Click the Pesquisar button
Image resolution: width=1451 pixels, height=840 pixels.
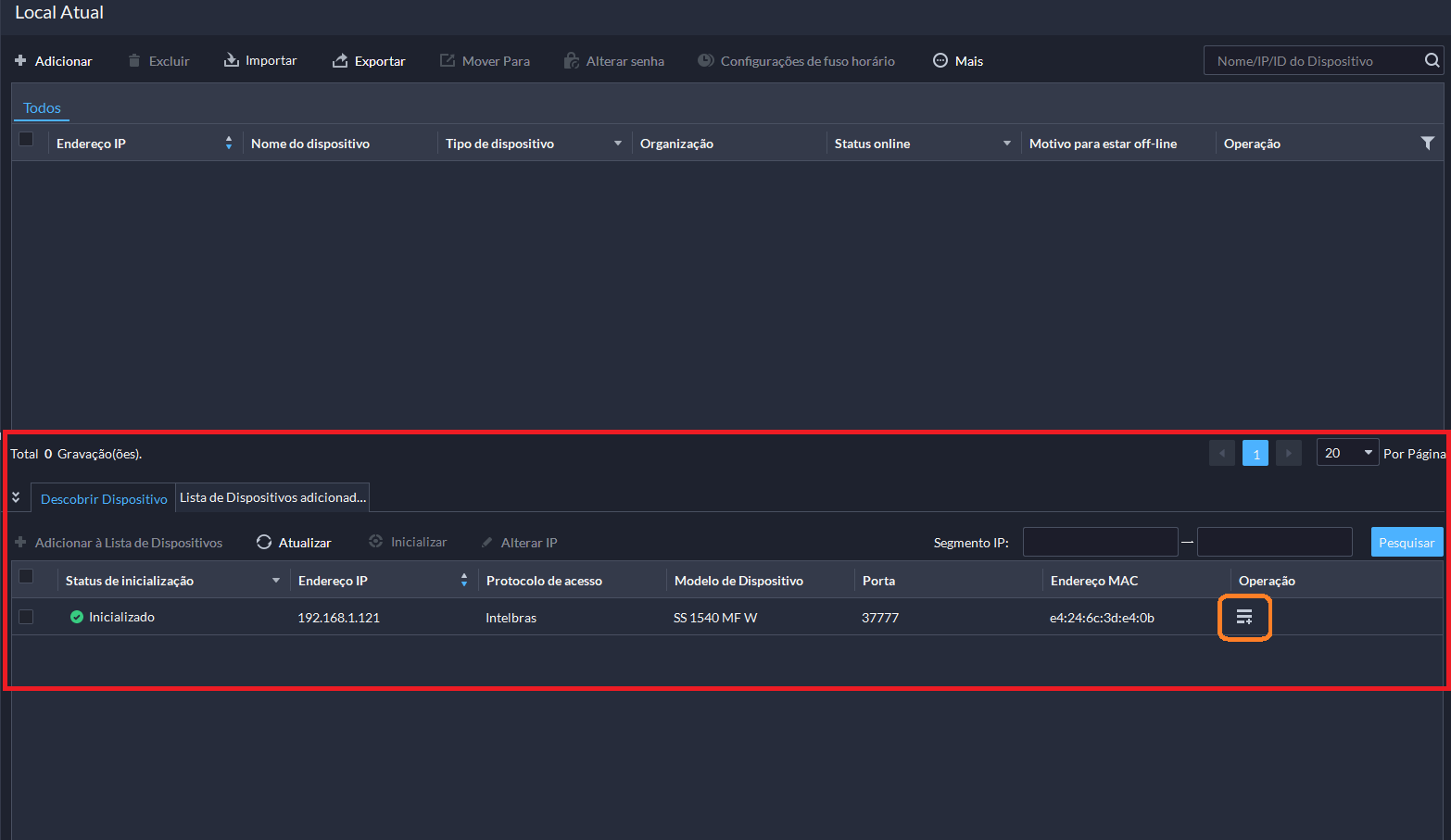tap(1407, 542)
